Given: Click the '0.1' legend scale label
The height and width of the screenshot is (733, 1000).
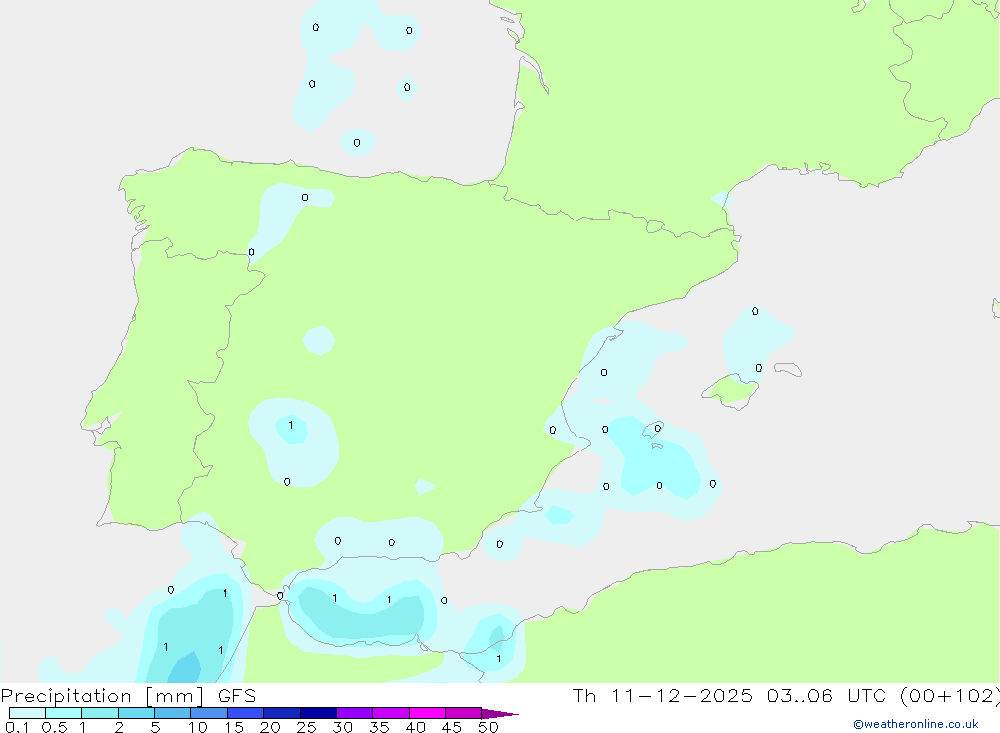Looking at the screenshot, I should pyautogui.click(x=17, y=727).
